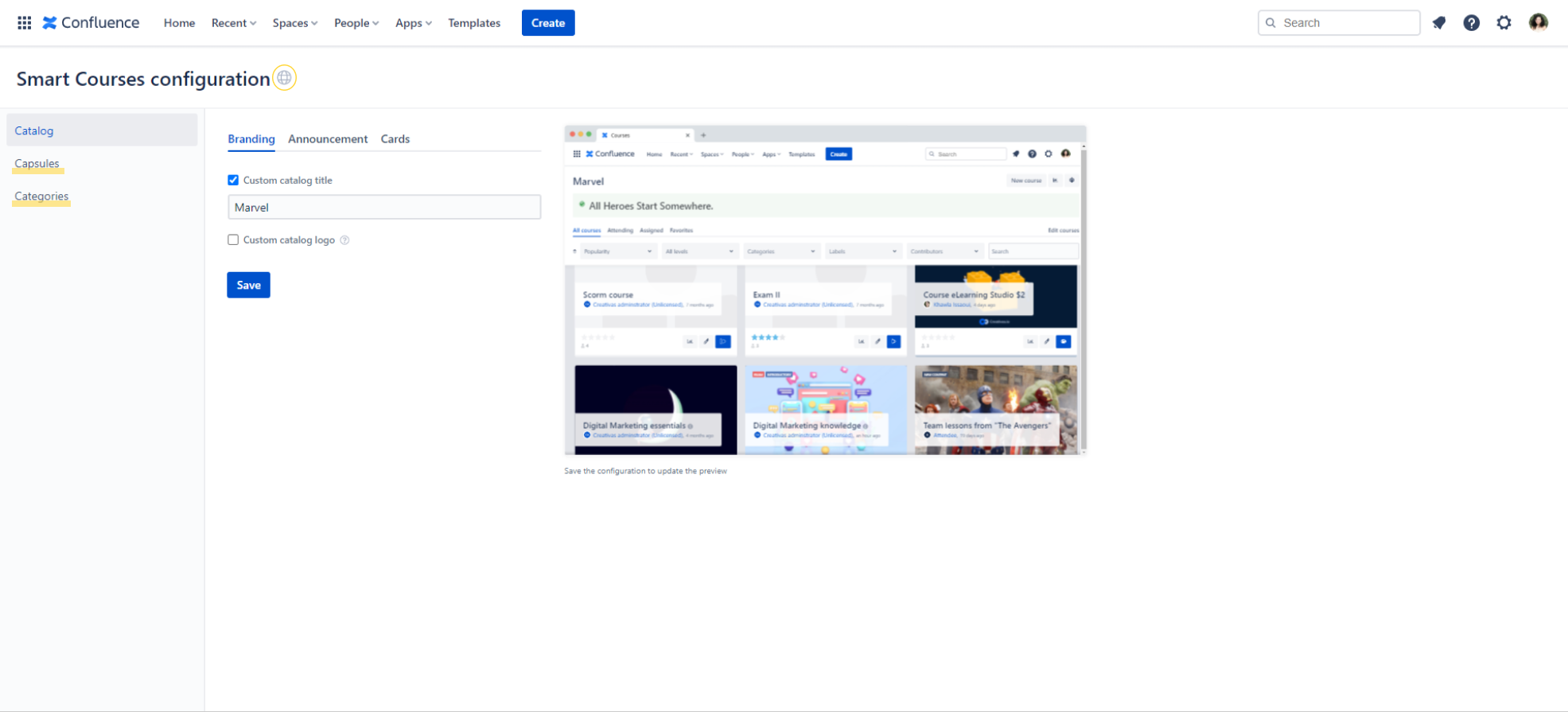Enable the Custom catalog logo checkbox
The height and width of the screenshot is (712, 1568).
[233, 240]
